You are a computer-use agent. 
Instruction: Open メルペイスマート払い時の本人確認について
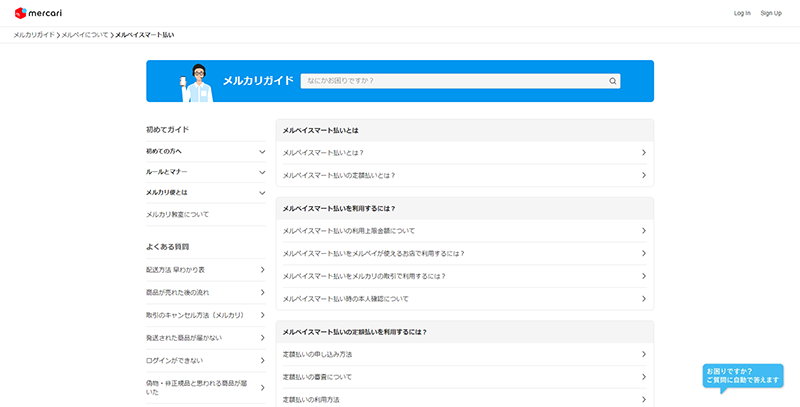[x=465, y=298]
